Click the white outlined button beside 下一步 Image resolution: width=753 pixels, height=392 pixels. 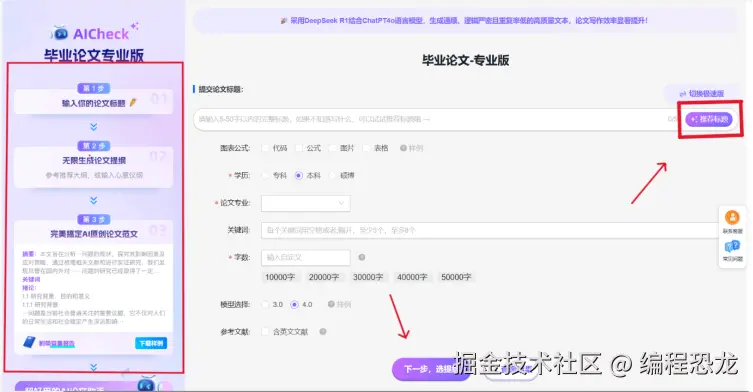tap(510, 370)
